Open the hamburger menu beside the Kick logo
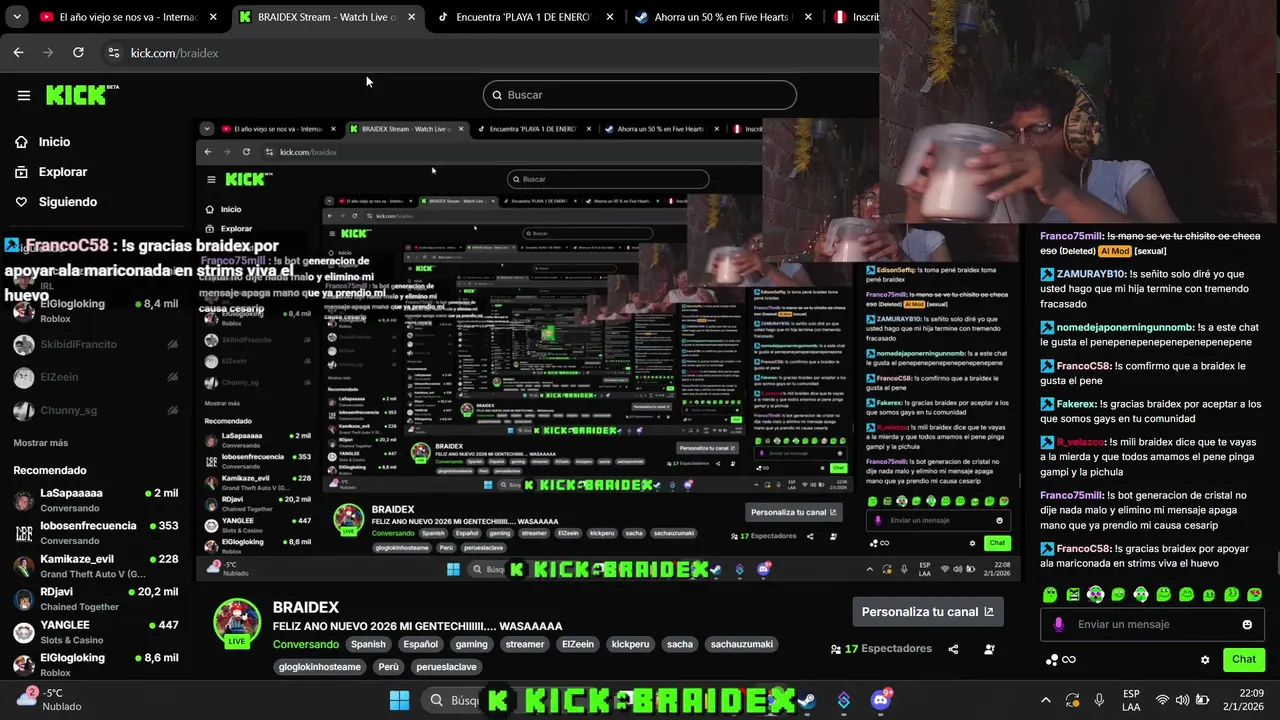The image size is (1280, 720). pos(24,95)
